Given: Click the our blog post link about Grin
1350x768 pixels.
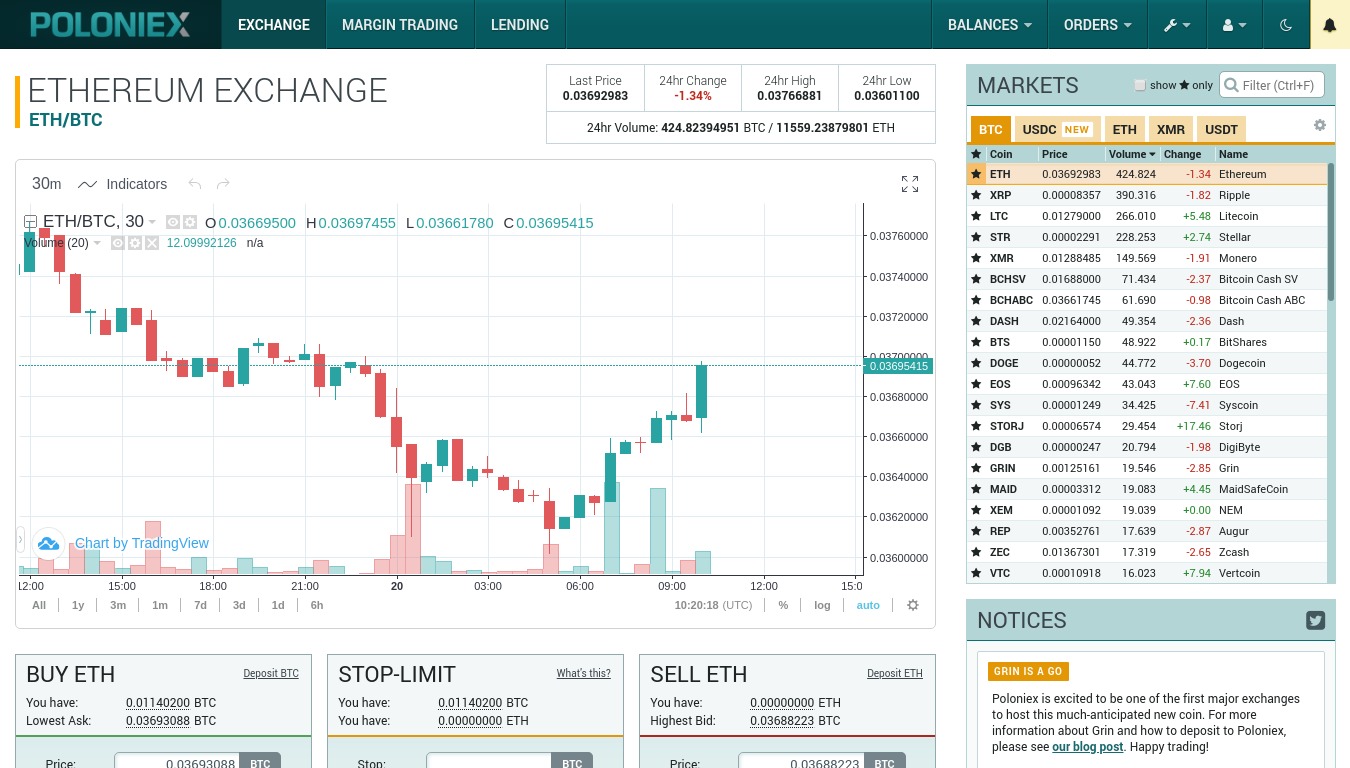Looking at the screenshot, I should 1087,746.
